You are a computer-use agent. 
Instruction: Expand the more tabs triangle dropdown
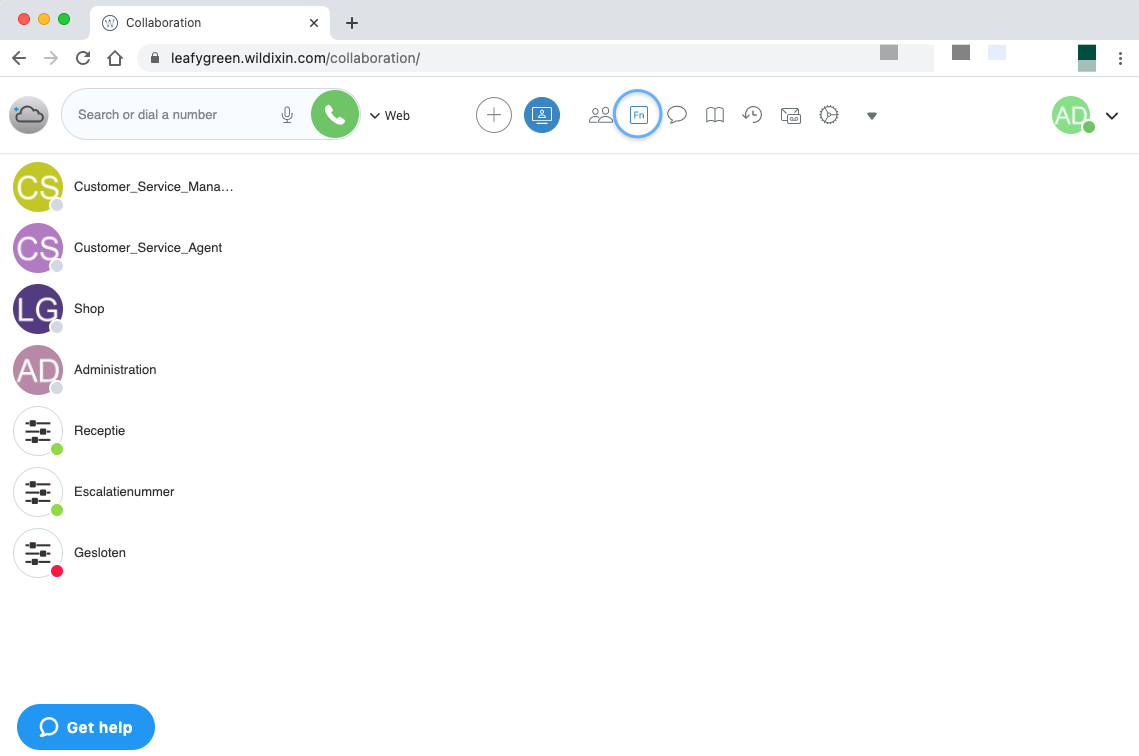tap(871, 116)
